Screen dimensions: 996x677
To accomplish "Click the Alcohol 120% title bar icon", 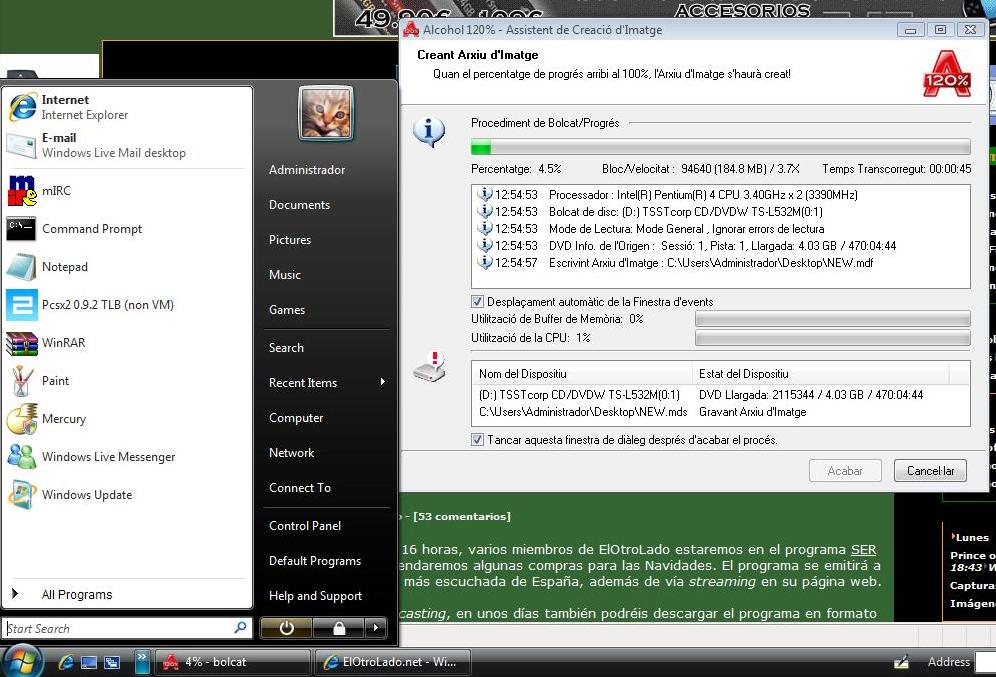I will (411, 29).
